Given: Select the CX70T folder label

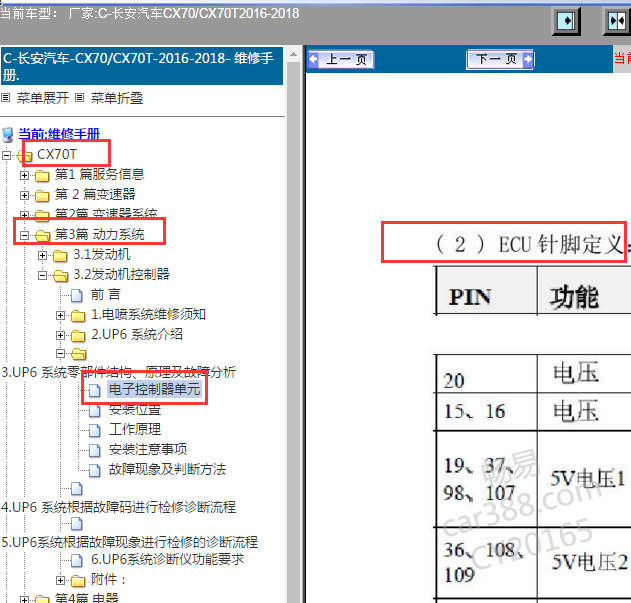Looking at the screenshot, I should pos(57,154).
